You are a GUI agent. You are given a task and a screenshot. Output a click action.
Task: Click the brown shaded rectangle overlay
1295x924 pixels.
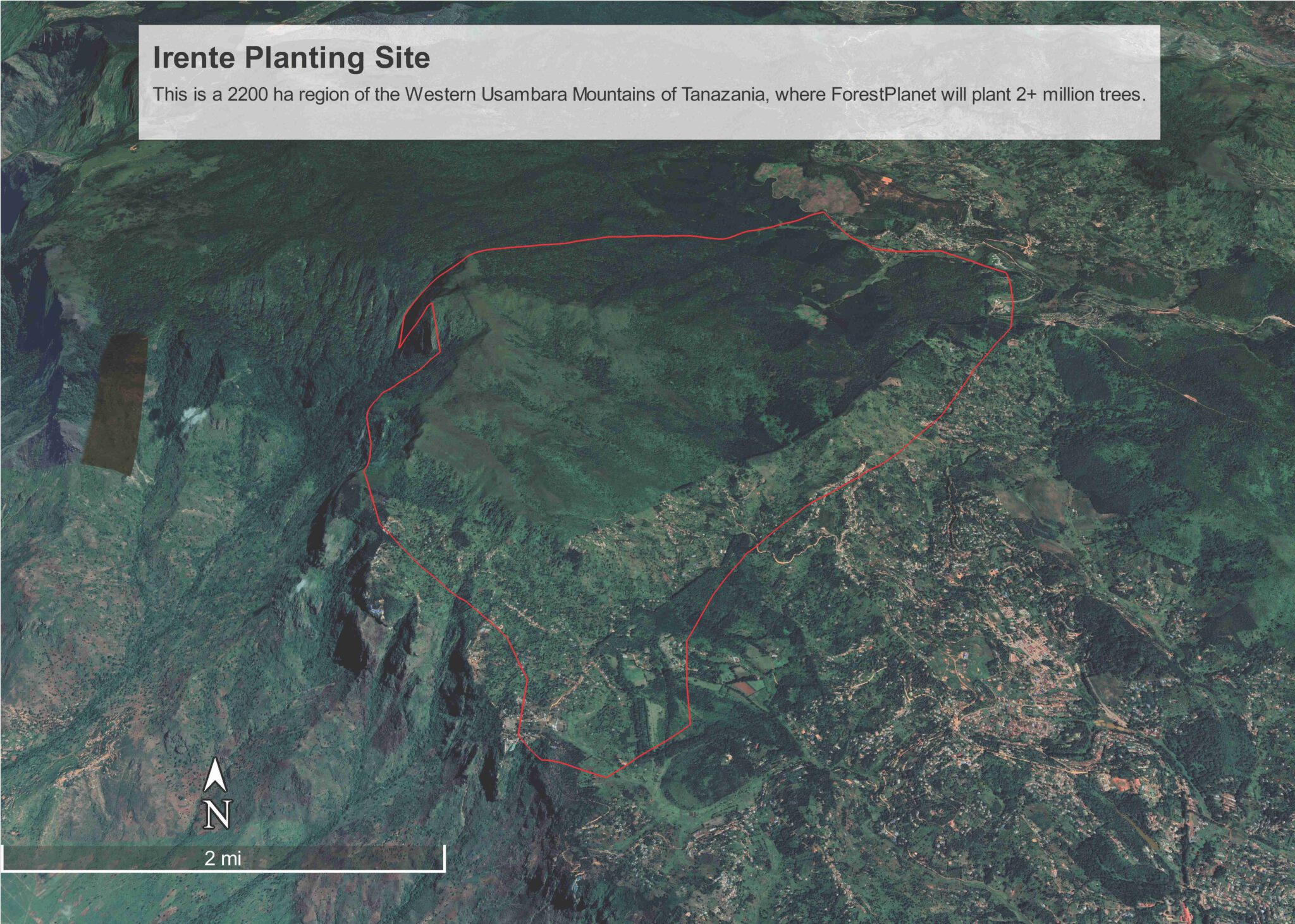pos(115,403)
